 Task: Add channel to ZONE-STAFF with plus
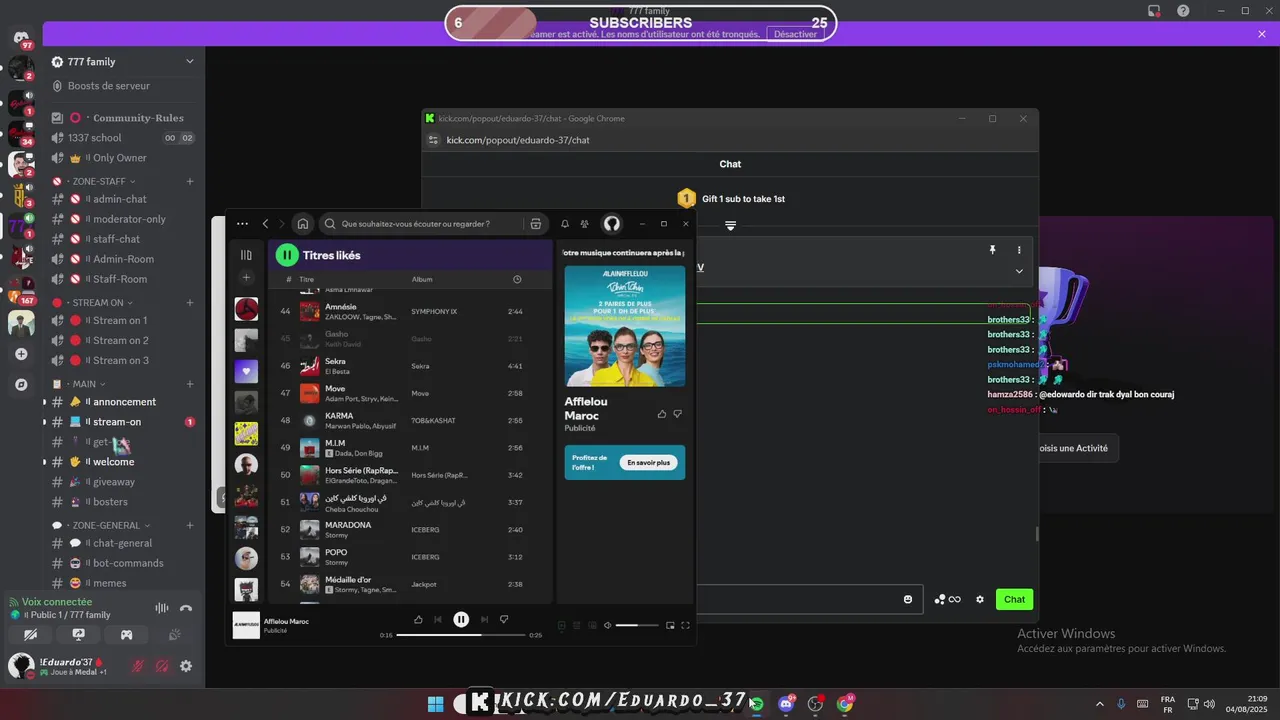click(190, 182)
